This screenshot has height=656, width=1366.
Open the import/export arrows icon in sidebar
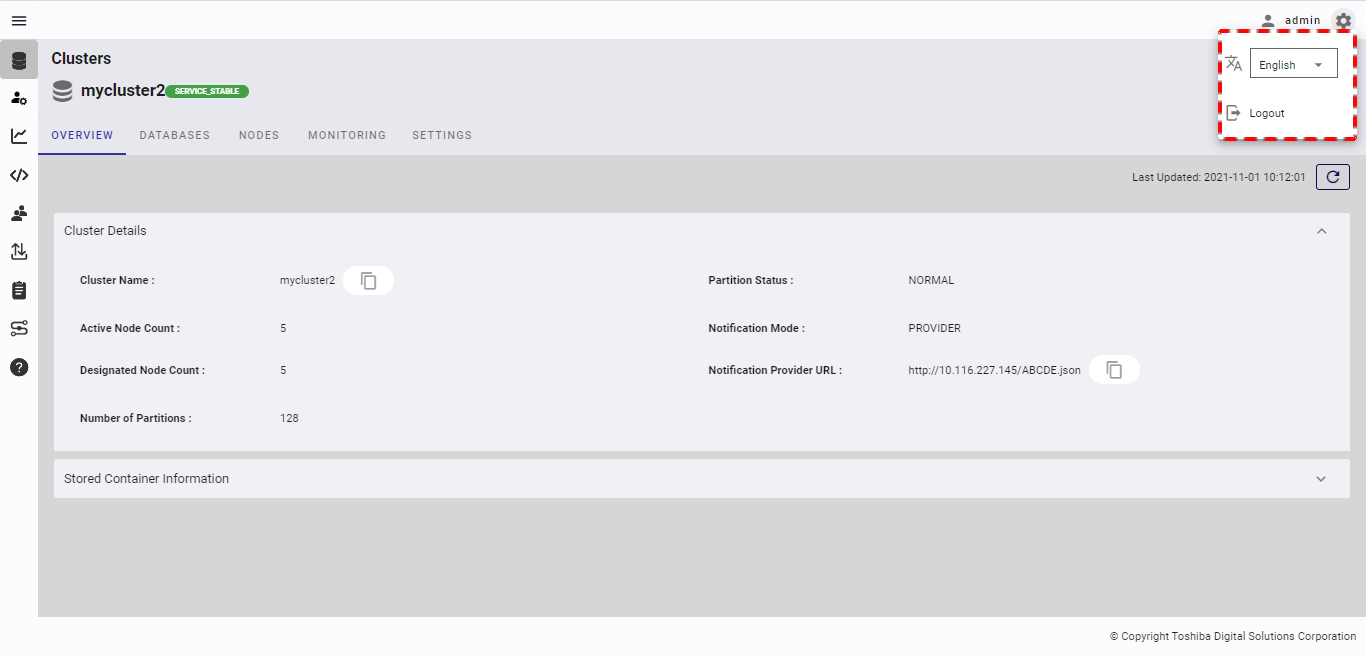tap(19, 251)
